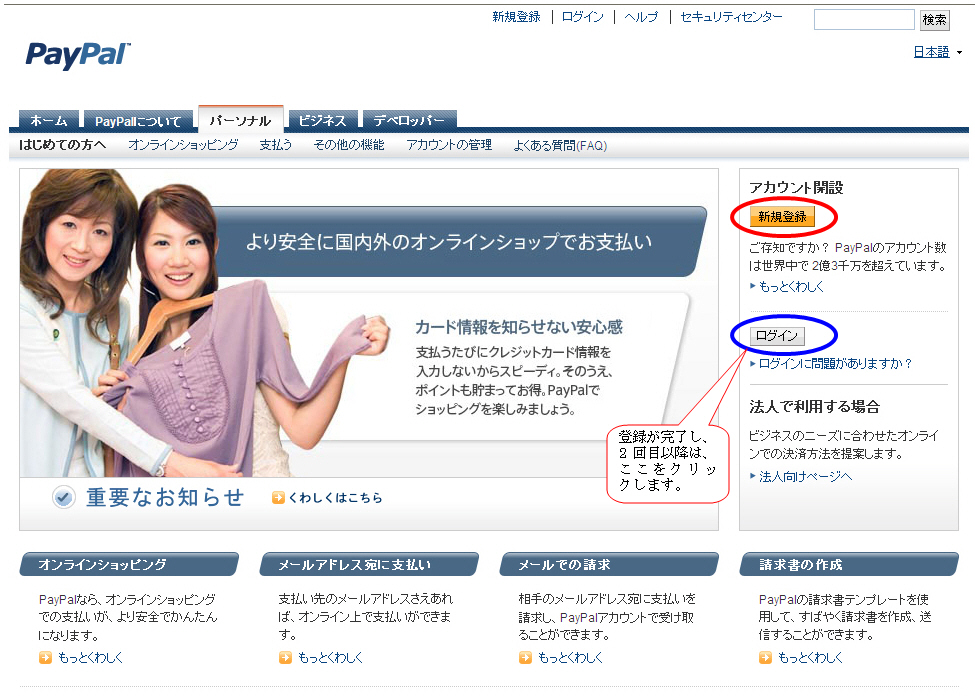Viewport: 975px width, 697px height.
Task: Click the 重要なお知らせ heading
Action: pos(165,497)
